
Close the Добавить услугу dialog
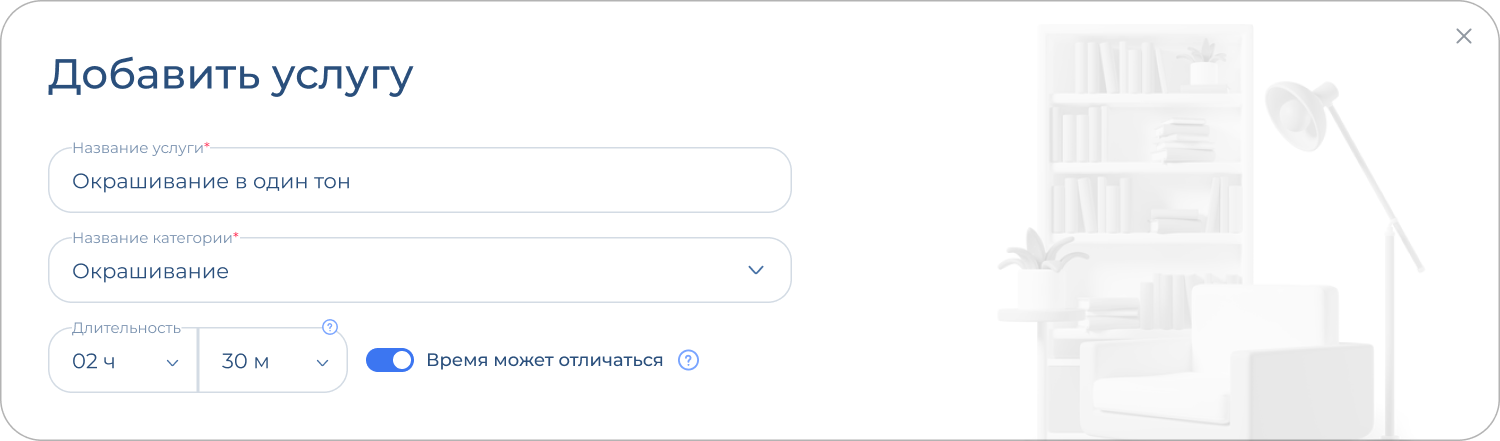[1463, 37]
